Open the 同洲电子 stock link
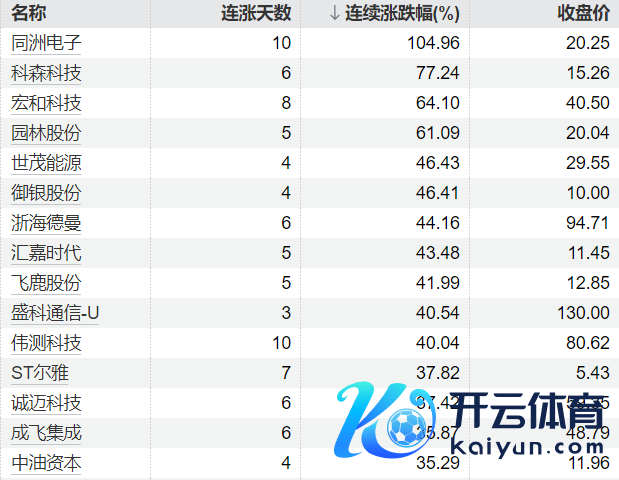Viewport: 619px width, 480px height. 46,43
